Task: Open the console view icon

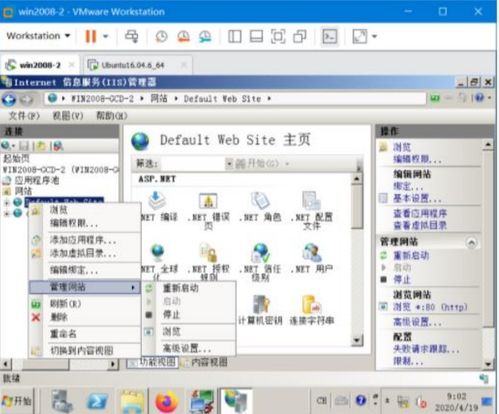Action: 330,36
